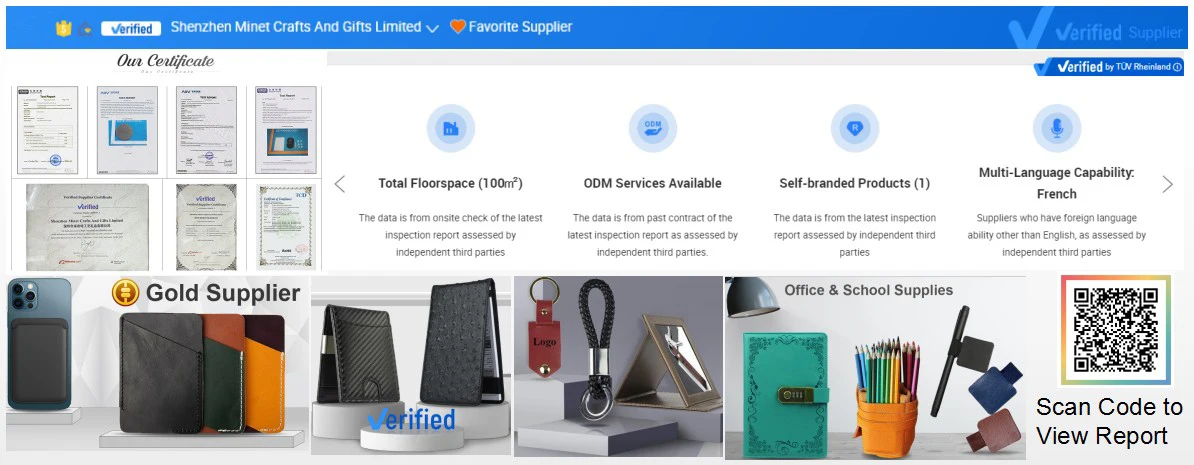Screen dimensions: 1194x465
Task: Click the info icon beside TÜV Rheinland
Action: click(1177, 67)
